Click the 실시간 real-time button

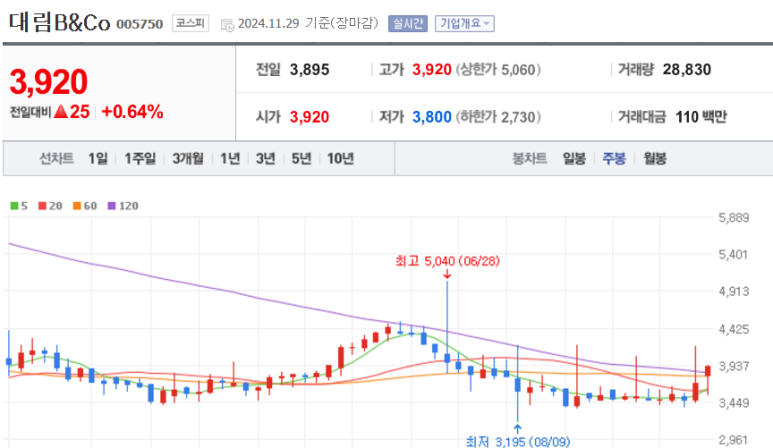click(x=408, y=24)
